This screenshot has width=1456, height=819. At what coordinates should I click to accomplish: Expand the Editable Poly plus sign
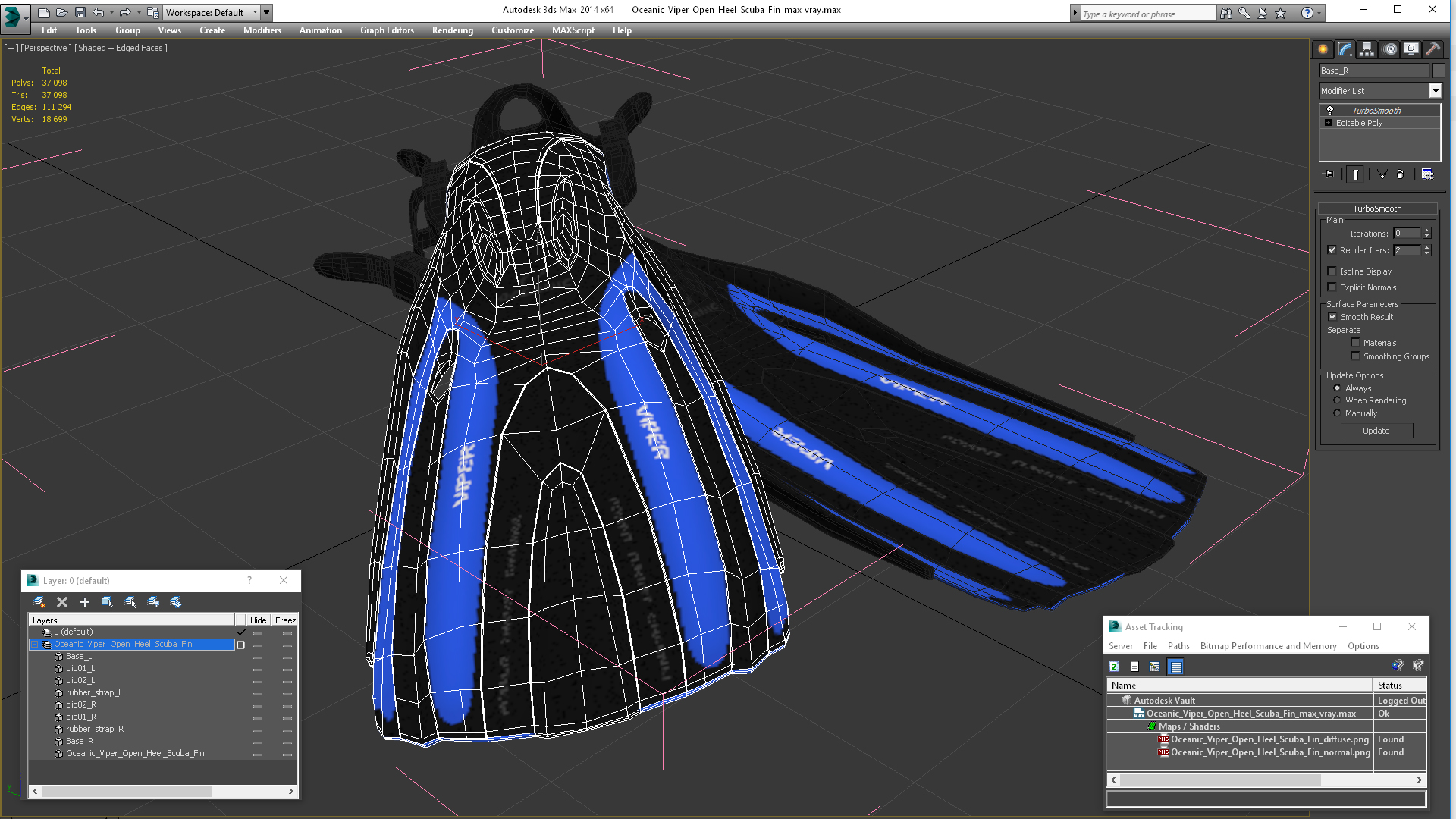click(1329, 123)
